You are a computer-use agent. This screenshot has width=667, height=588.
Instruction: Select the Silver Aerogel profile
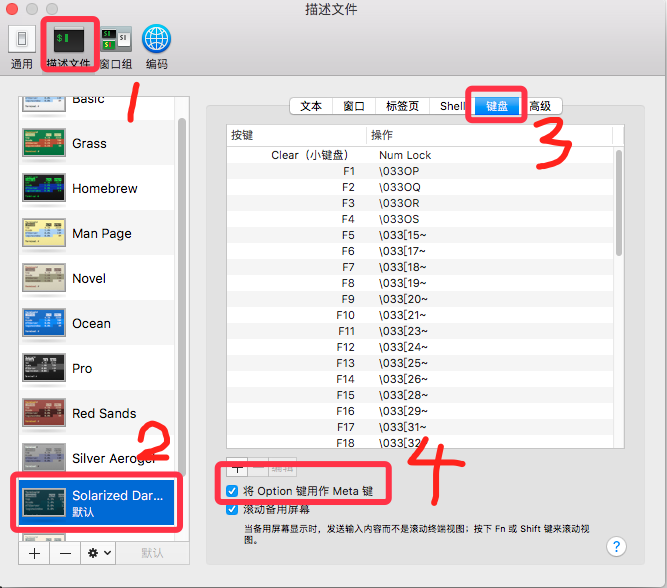pyautogui.click(x=97, y=457)
